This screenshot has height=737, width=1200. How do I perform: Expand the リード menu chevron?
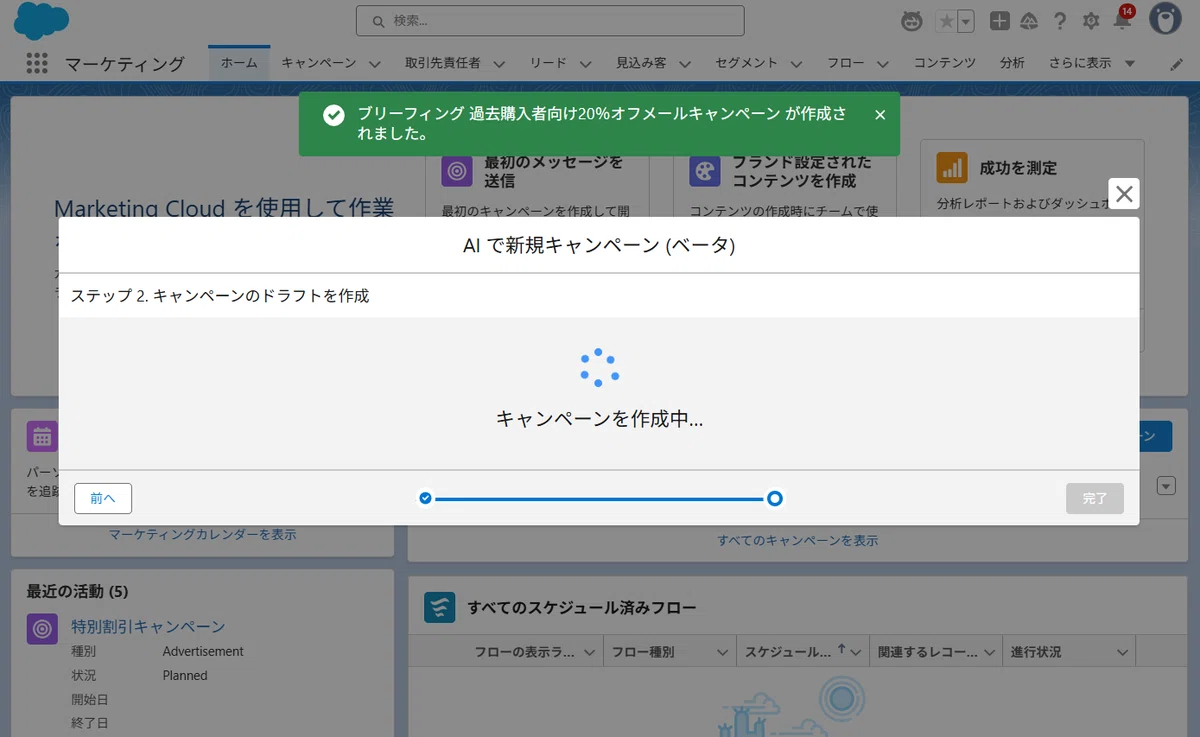(585, 63)
